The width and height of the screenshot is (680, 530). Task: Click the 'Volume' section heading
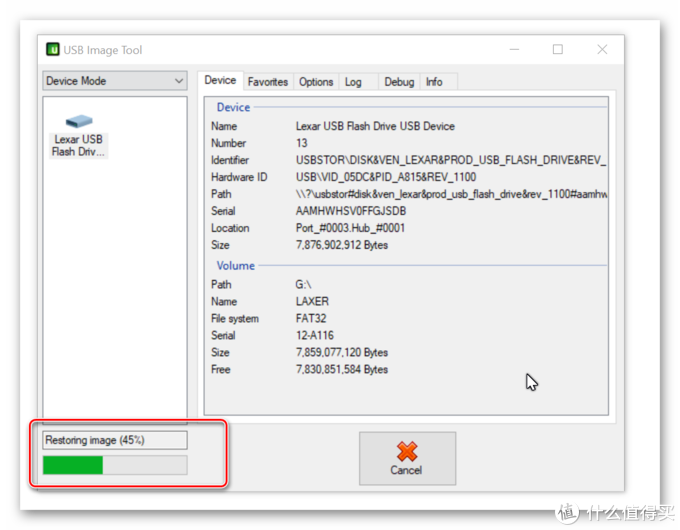pos(235,265)
